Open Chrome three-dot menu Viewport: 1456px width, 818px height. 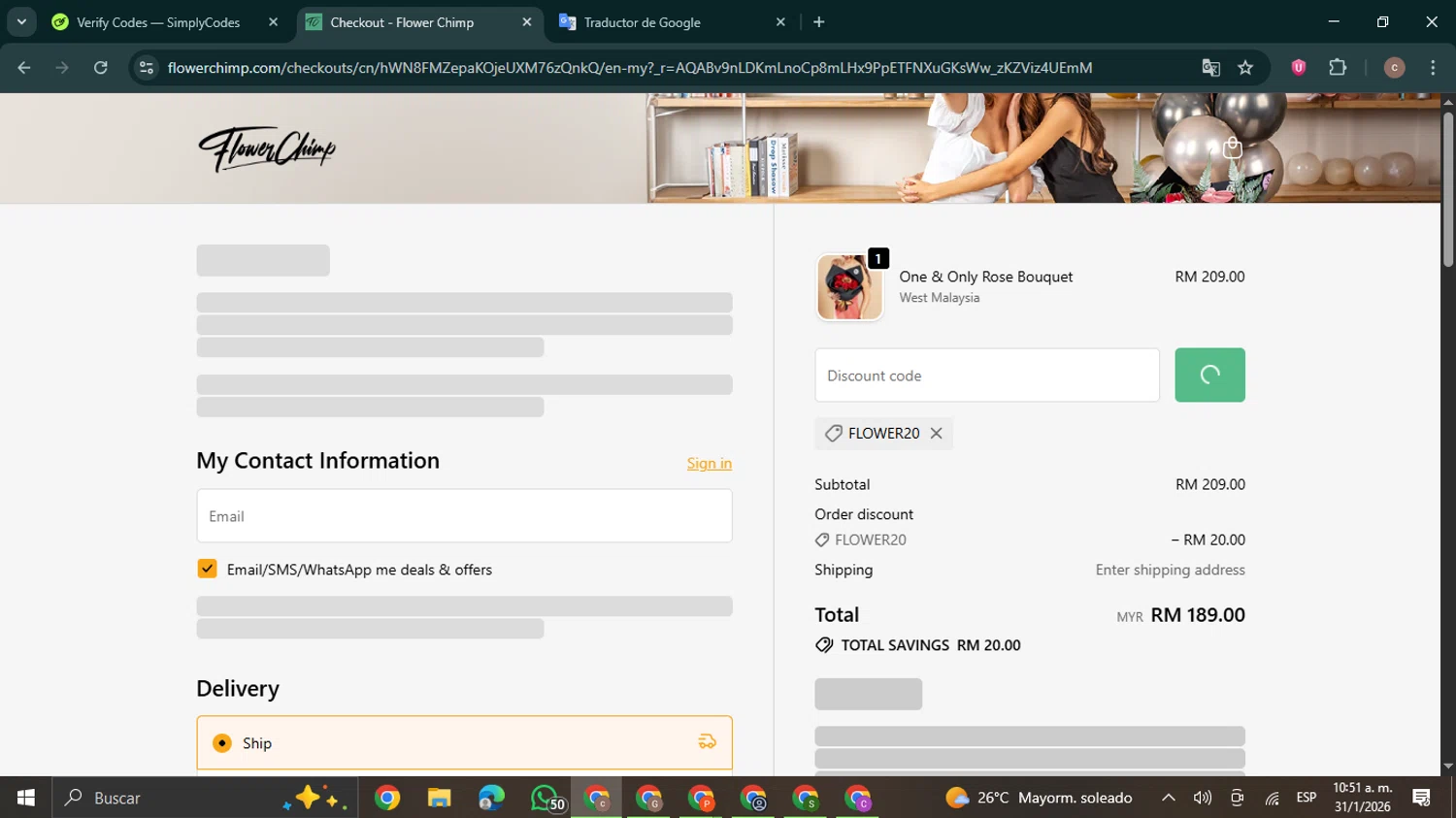1433,68
